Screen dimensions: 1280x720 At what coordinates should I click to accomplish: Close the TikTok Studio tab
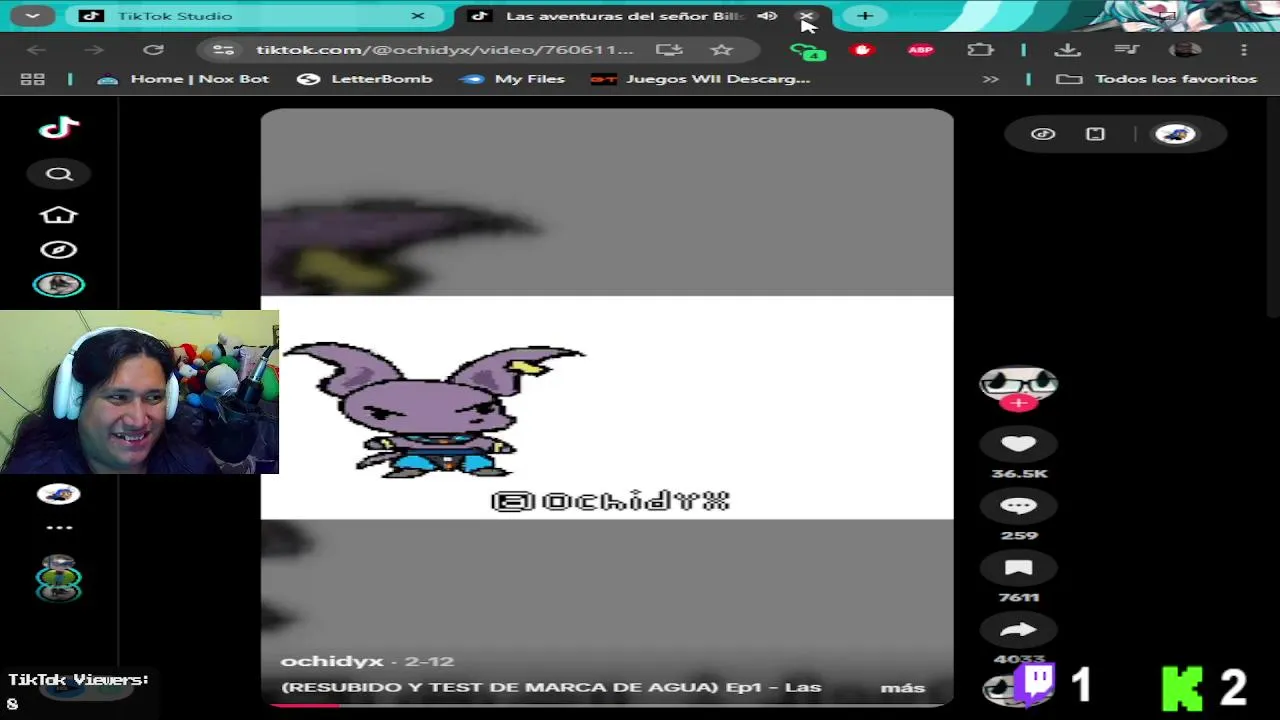[418, 16]
